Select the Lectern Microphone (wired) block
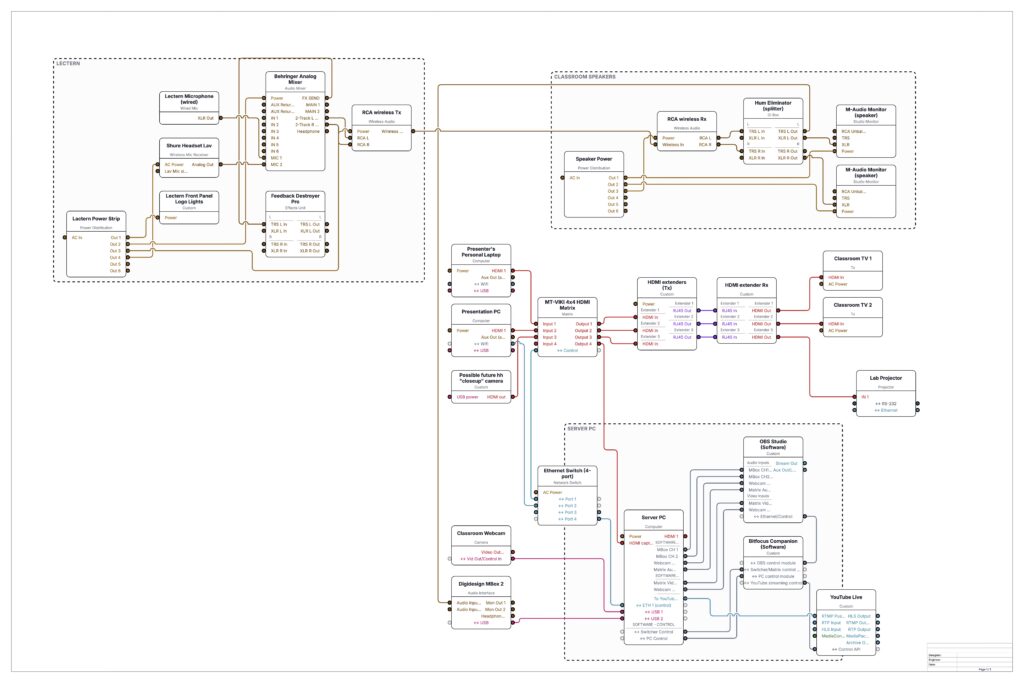This screenshot has height=683, width=1024. click(189, 108)
